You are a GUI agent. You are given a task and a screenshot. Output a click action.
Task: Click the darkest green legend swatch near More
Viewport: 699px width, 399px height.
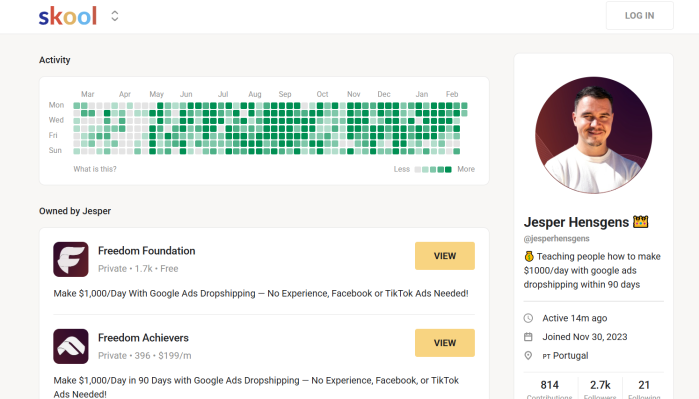click(448, 169)
